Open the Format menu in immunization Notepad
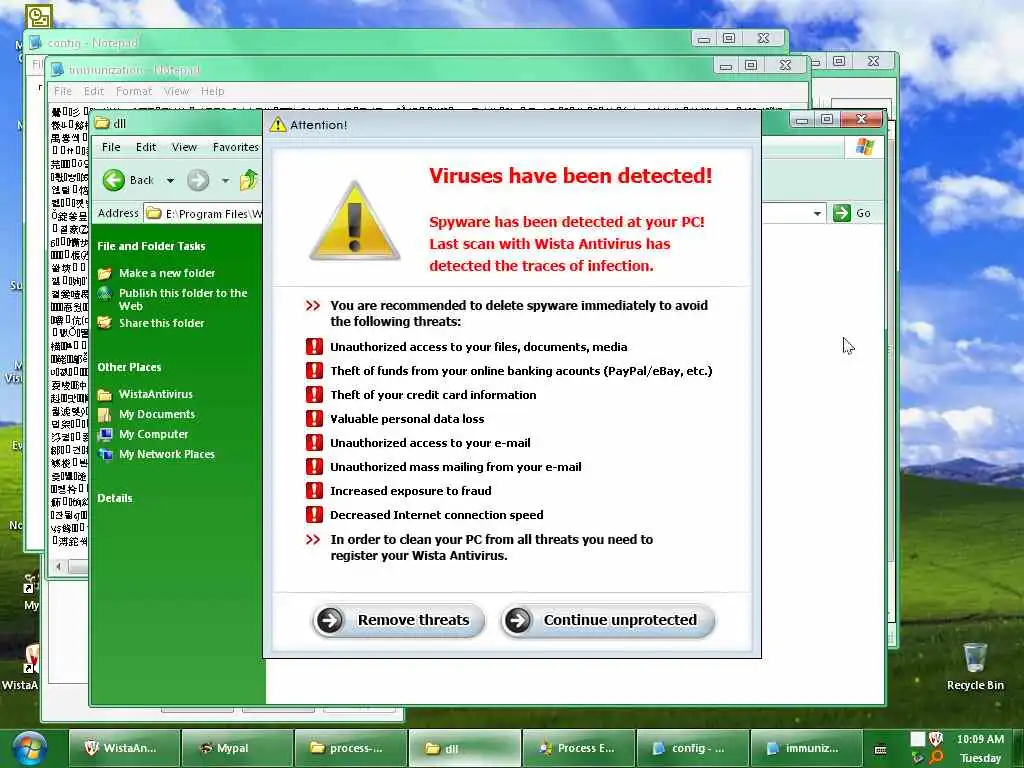This screenshot has height=768, width=1024. tap(134, 91)
